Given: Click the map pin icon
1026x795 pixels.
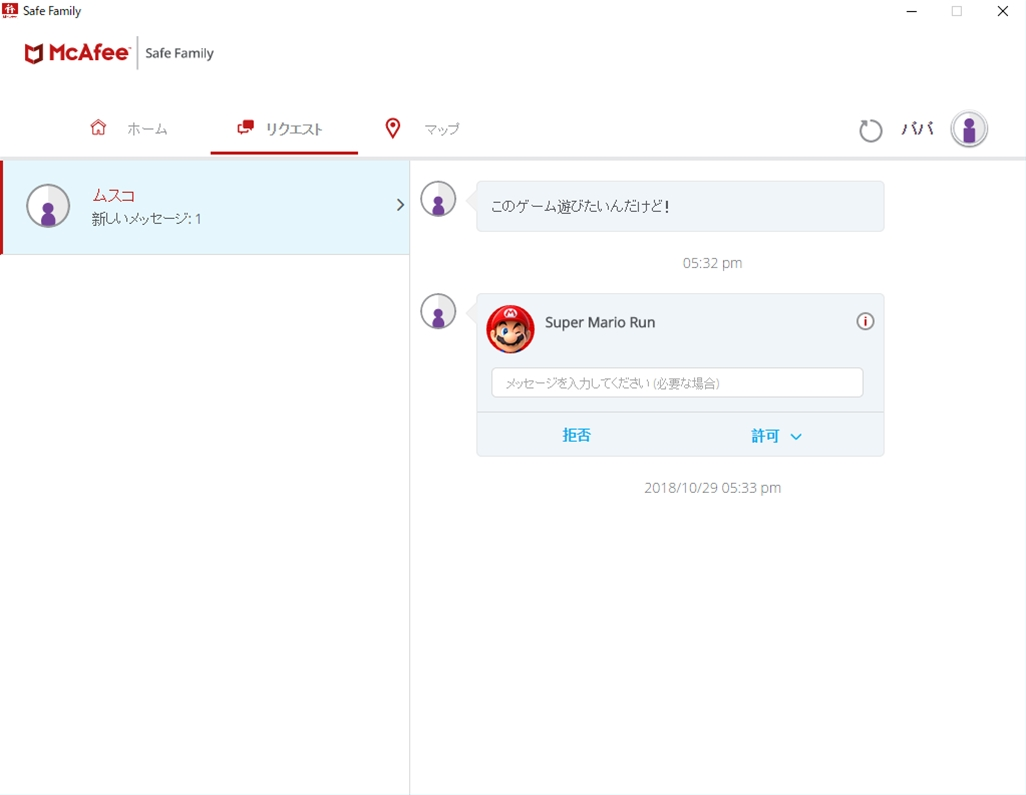Looking at the screenshot, I should tap(393, 128).
